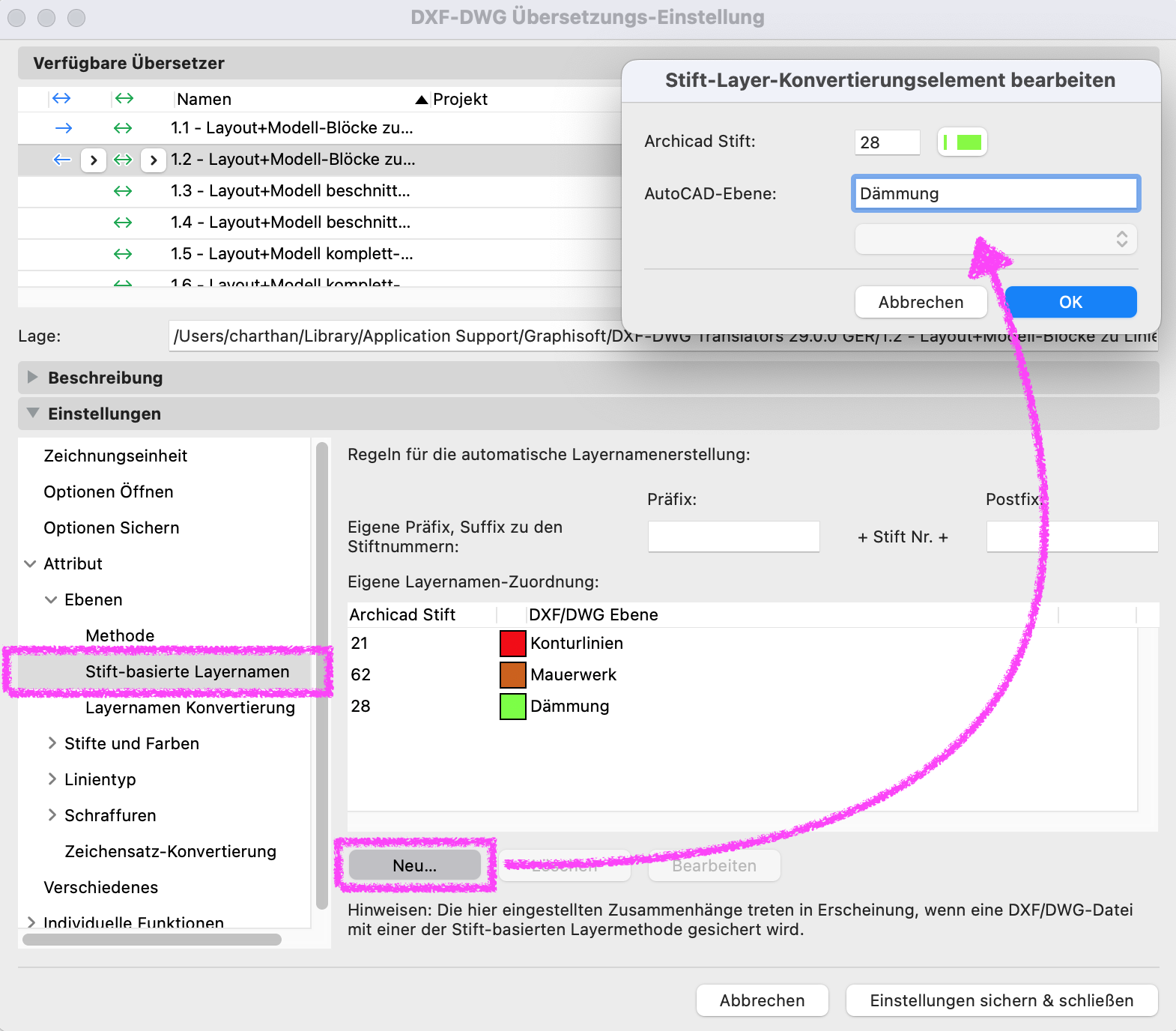Click the blue export arrow on translator 1.1
Screen dimensions: 1176x1031
coord(64,128)
